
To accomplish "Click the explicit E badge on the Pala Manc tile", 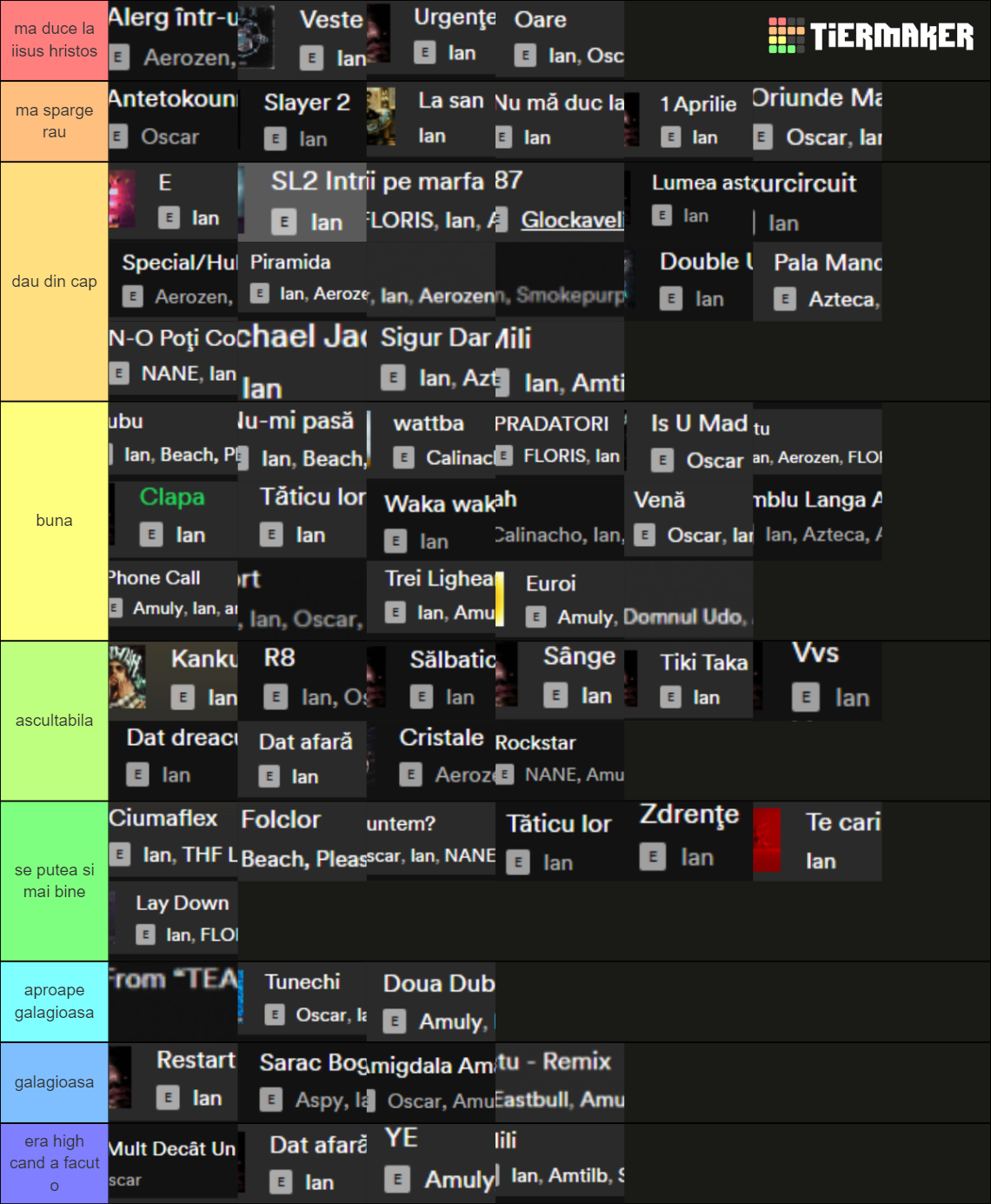I will tap(784, 299).
